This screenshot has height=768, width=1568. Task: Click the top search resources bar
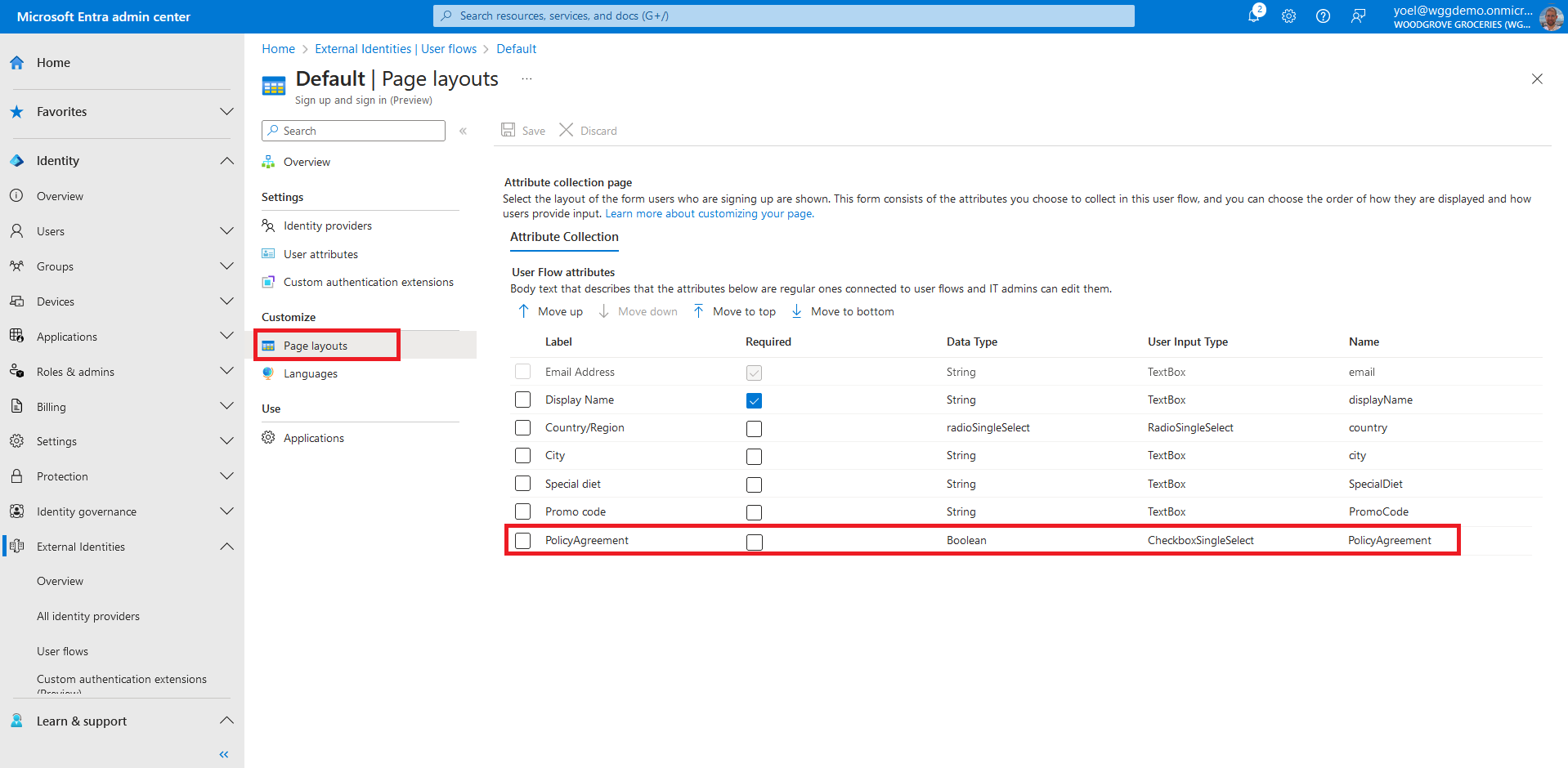pyautogui.click(x=783, y=16)
